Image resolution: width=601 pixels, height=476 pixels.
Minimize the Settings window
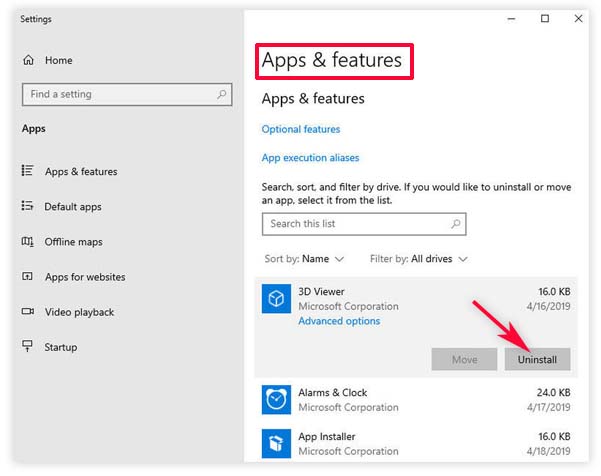pos(511,19)
